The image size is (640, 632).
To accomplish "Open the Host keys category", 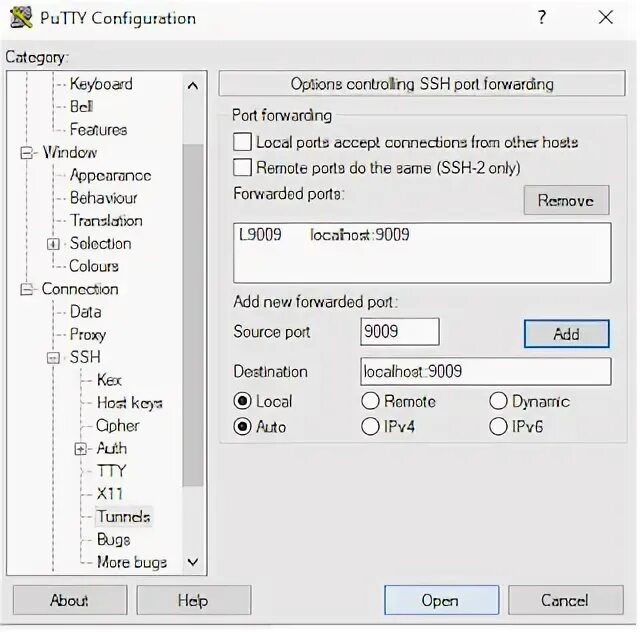I will pyautogui.click(x=129, y=403).
